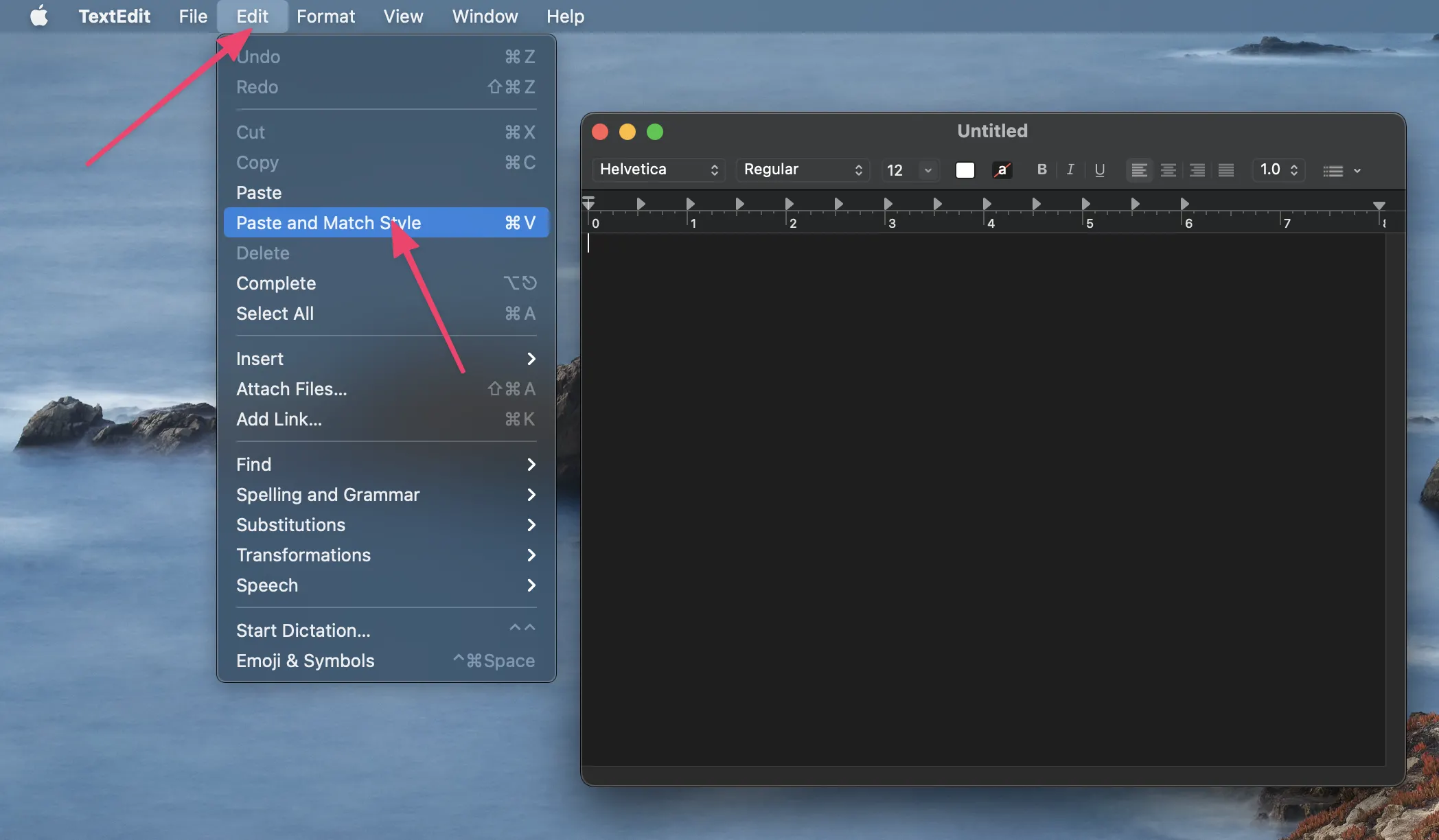Click the left indent marker on ruler
The height and width of the screenshot is (840, 1439).
[588, 203]
